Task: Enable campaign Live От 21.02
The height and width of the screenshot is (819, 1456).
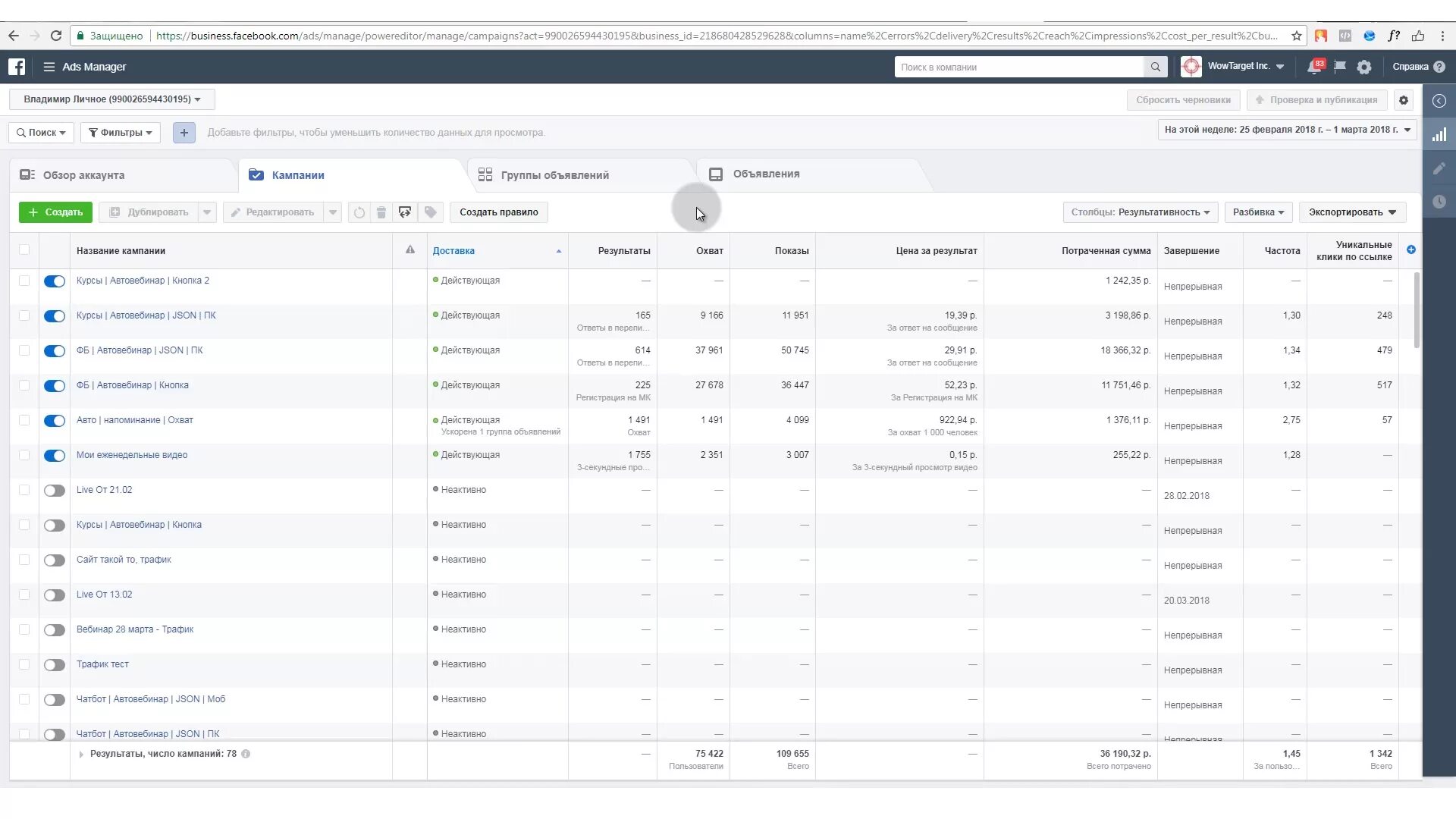Action: click(x=55, y=491)
